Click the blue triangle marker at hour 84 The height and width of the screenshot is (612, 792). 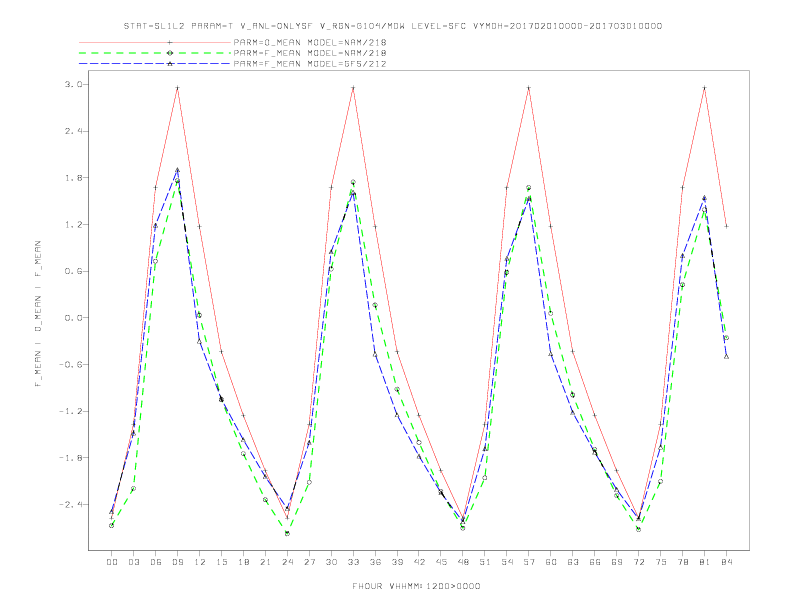726,356
